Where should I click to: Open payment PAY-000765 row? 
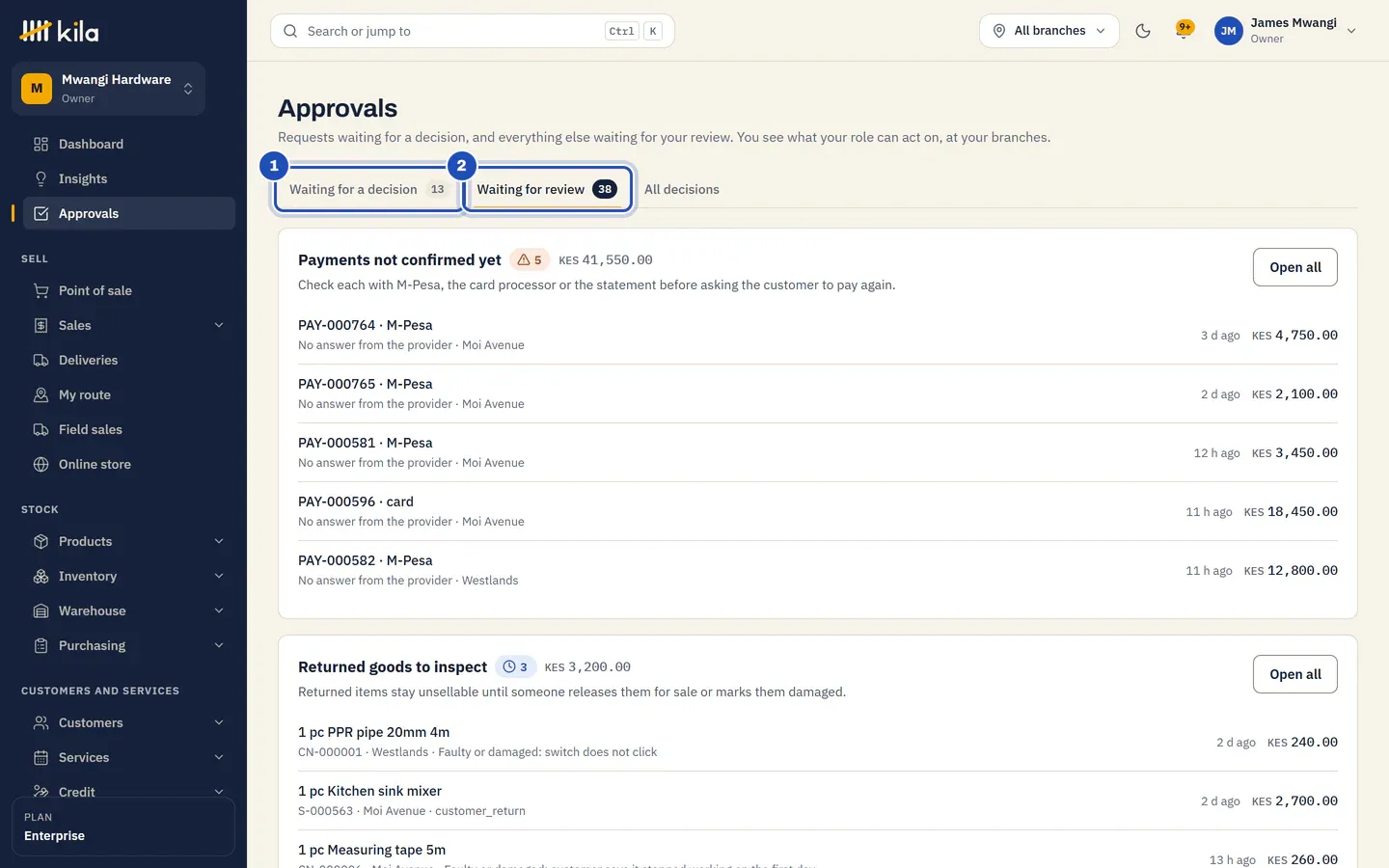click(818, 393)
